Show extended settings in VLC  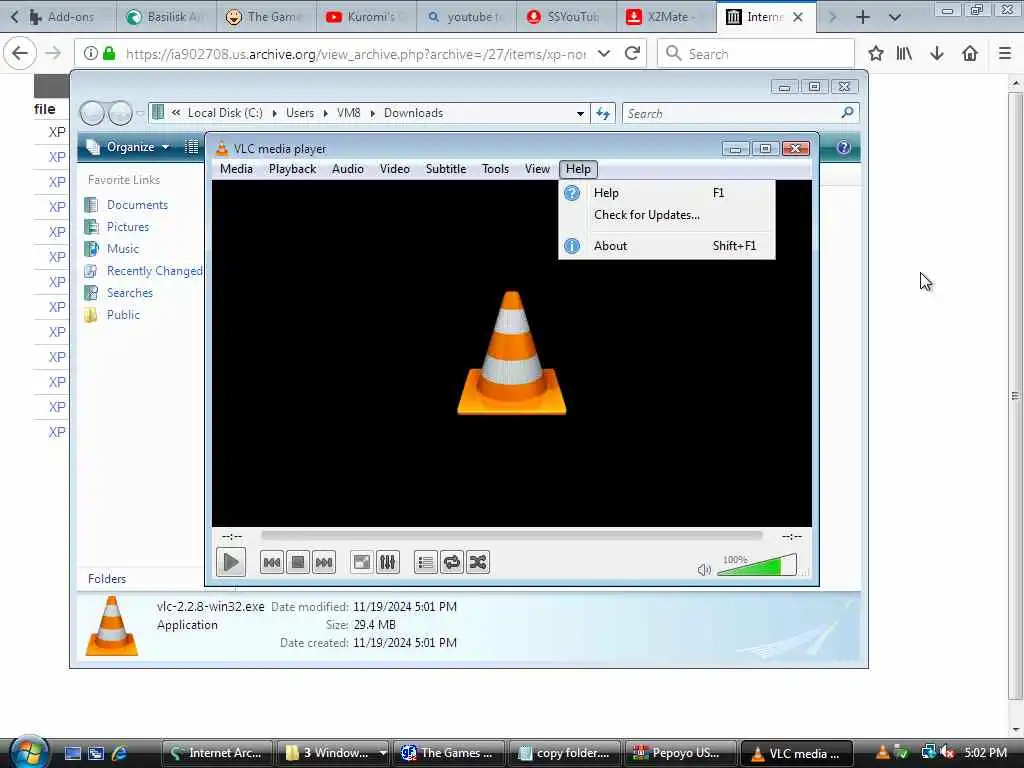tap(388, 562)
